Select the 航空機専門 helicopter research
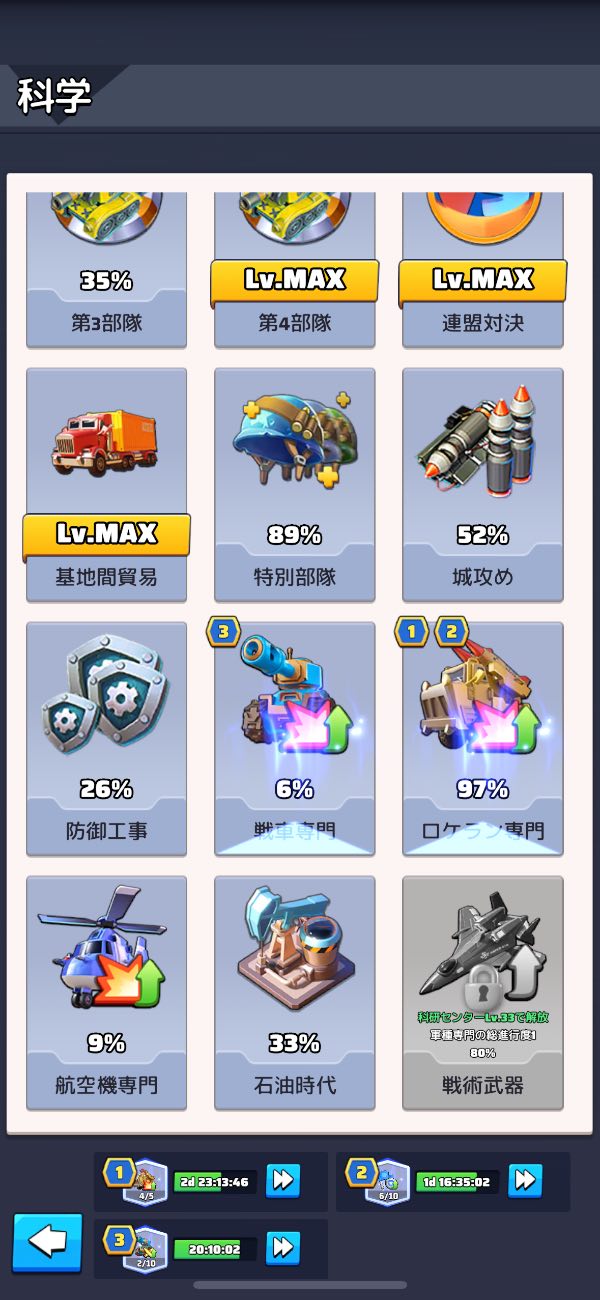This screenshot has height=1300, width=600. point(107,993)
